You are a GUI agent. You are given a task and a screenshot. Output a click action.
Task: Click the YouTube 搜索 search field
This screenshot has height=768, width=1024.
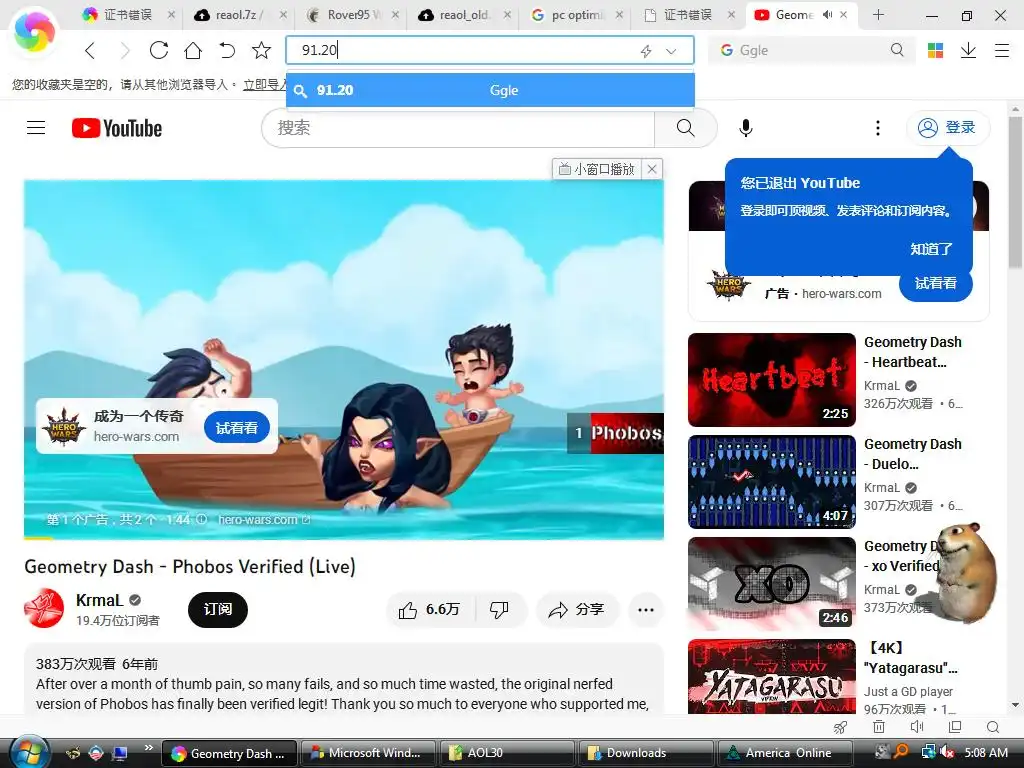457,128
